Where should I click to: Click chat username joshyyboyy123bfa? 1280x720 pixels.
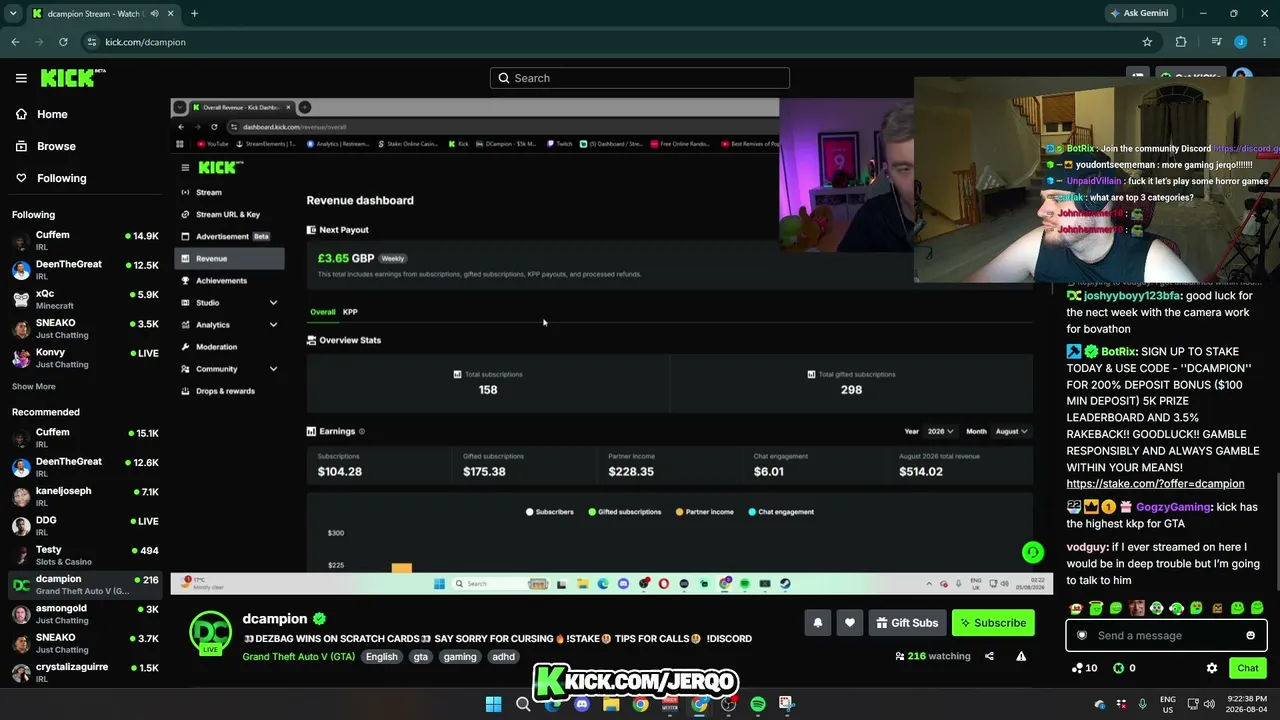[1133, 296]
